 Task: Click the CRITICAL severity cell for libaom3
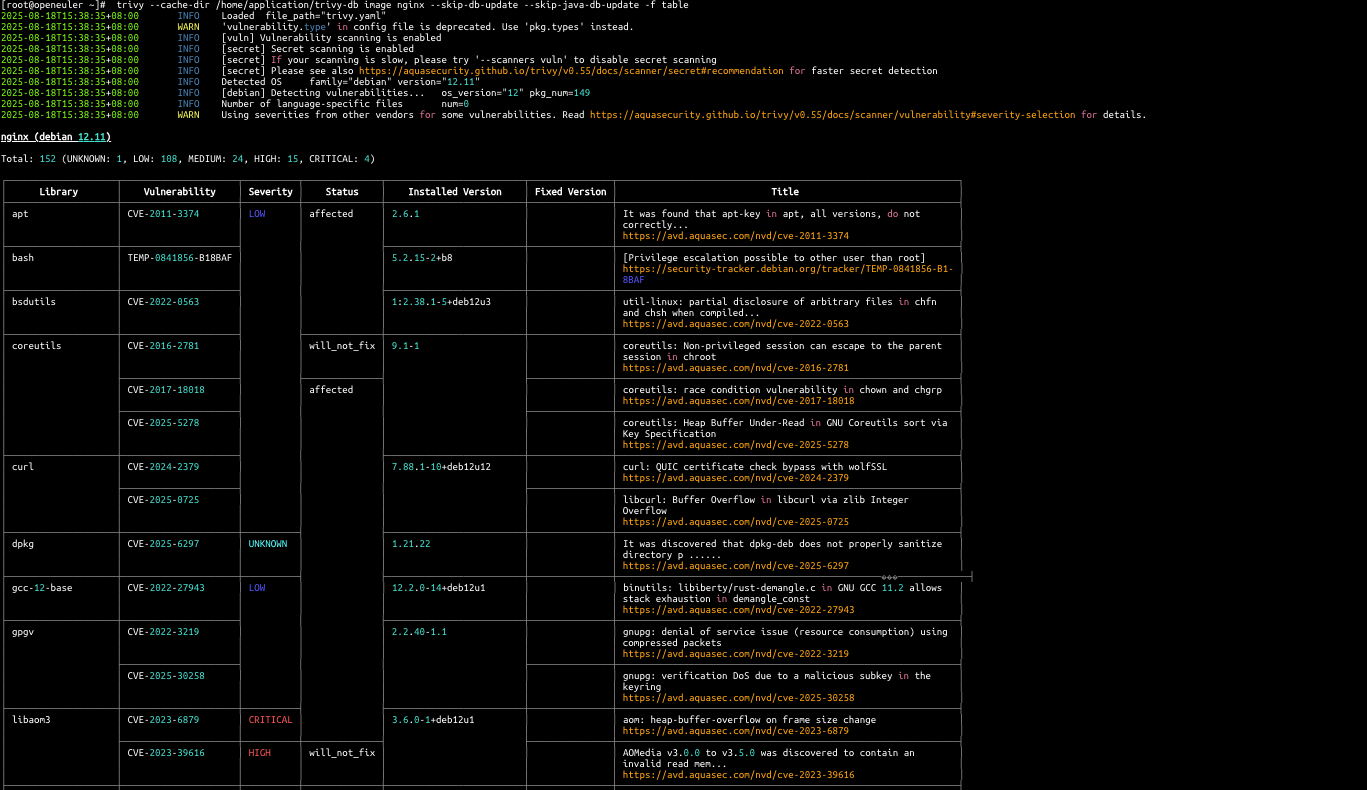click(x=270, y=720)
